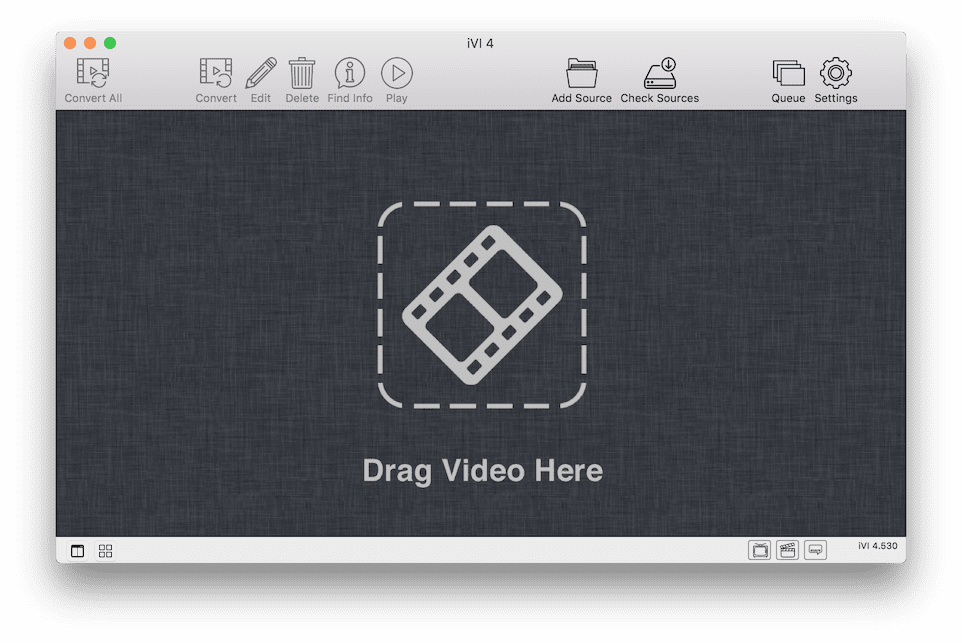
Task: Switch to grid thumbnail view
Action: click(106, 551)
